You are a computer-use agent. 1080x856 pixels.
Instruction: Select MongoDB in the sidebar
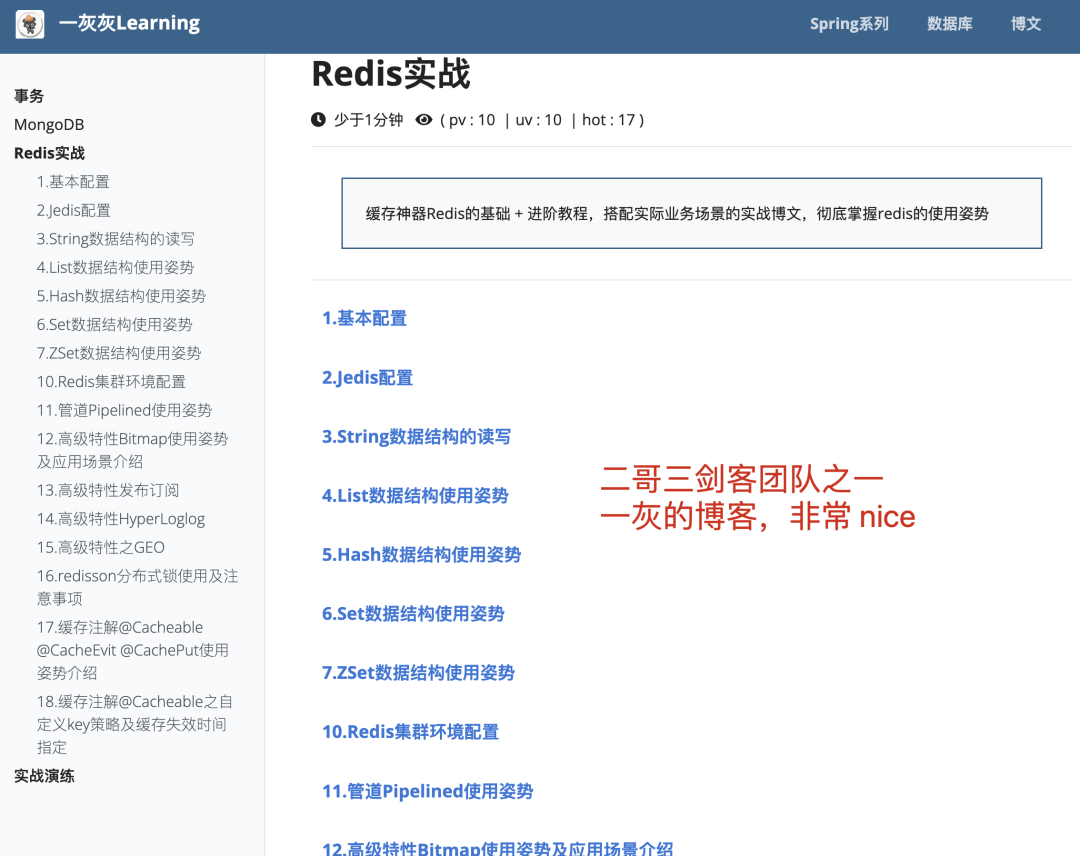[49, 125]
